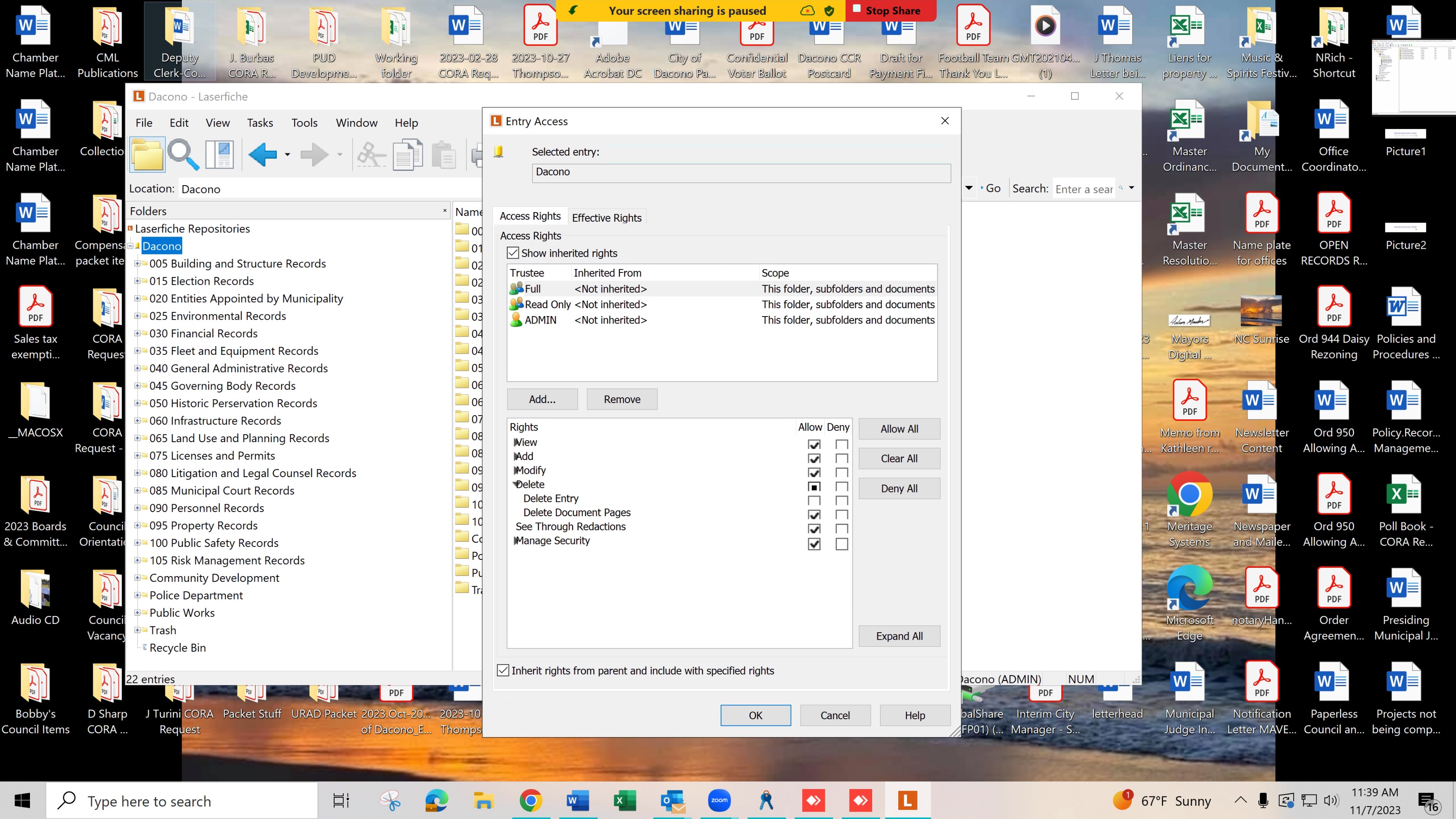1456x819 pixels.
Task: Click the Search input field
Action: coord(1083,189)
